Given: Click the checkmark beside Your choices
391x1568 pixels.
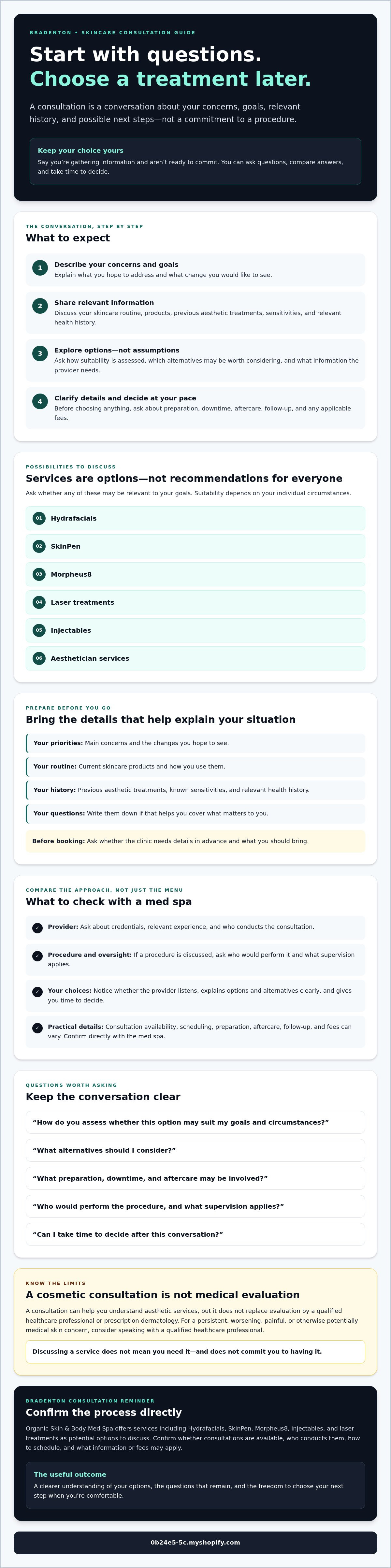Looking at the screenshot, I should (x=38, y=992).
